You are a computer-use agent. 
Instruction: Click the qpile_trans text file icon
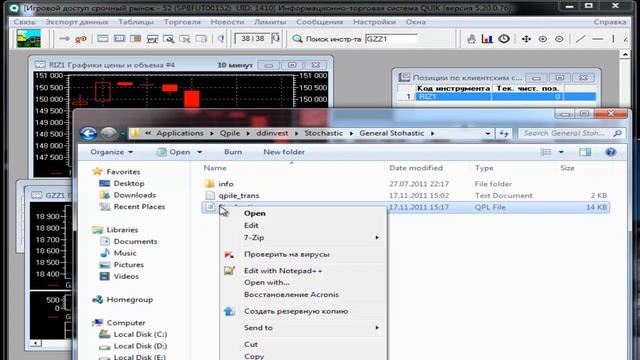[x=210, y=196]
